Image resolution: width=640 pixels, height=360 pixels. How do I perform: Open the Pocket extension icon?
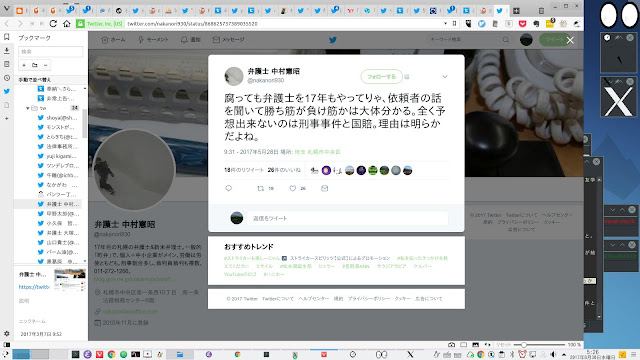522,24
